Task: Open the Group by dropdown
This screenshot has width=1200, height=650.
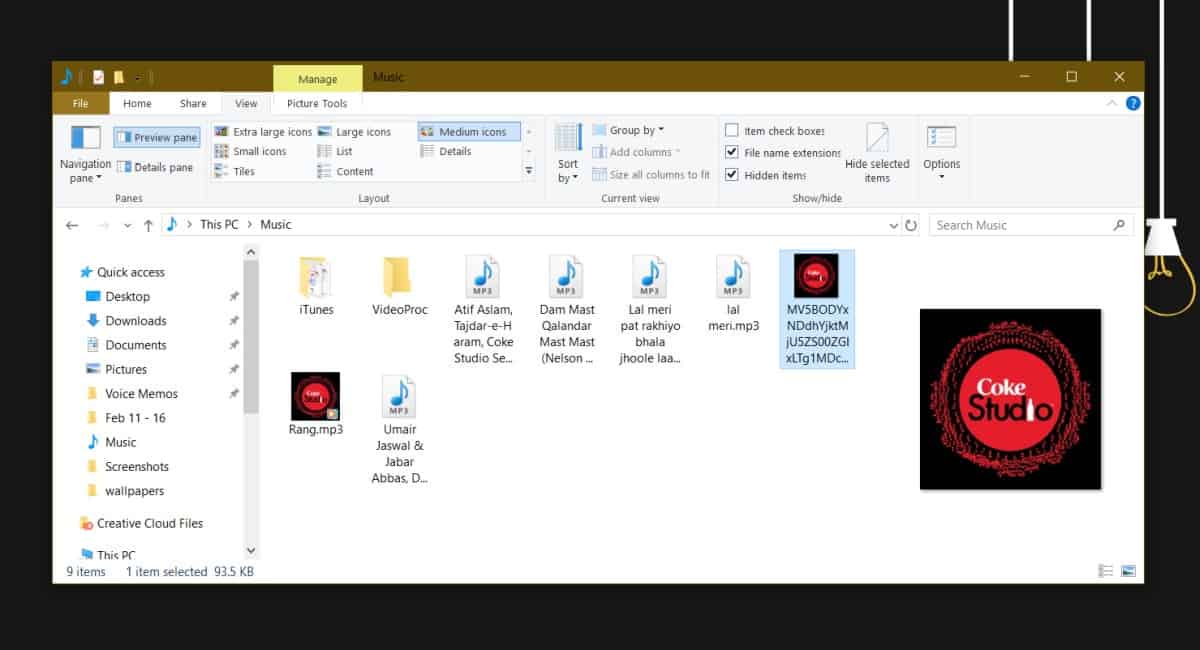Action: tap(629, 130)
